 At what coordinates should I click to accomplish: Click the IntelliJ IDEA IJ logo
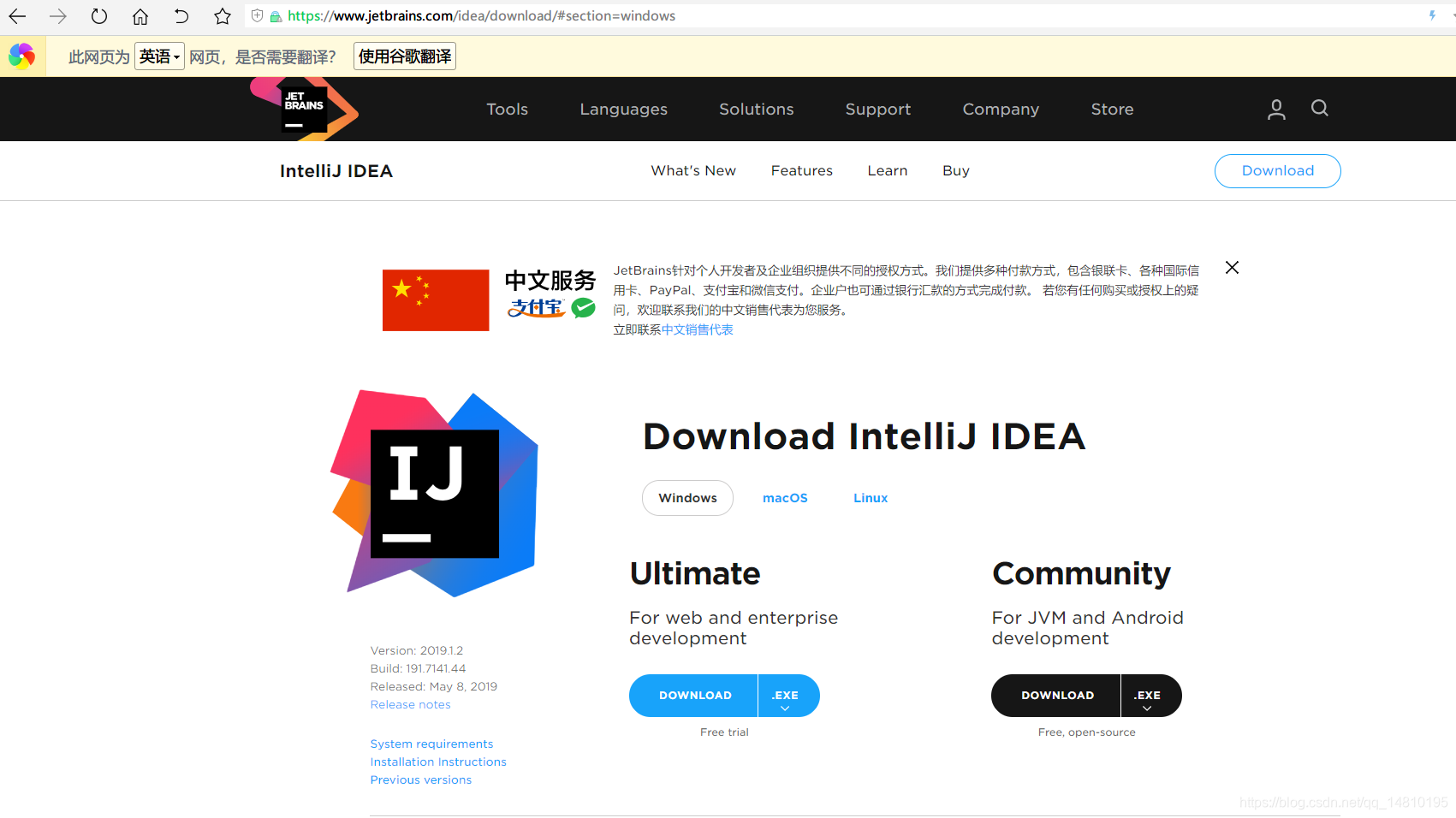pyautogui.click(x=435, y=494)
